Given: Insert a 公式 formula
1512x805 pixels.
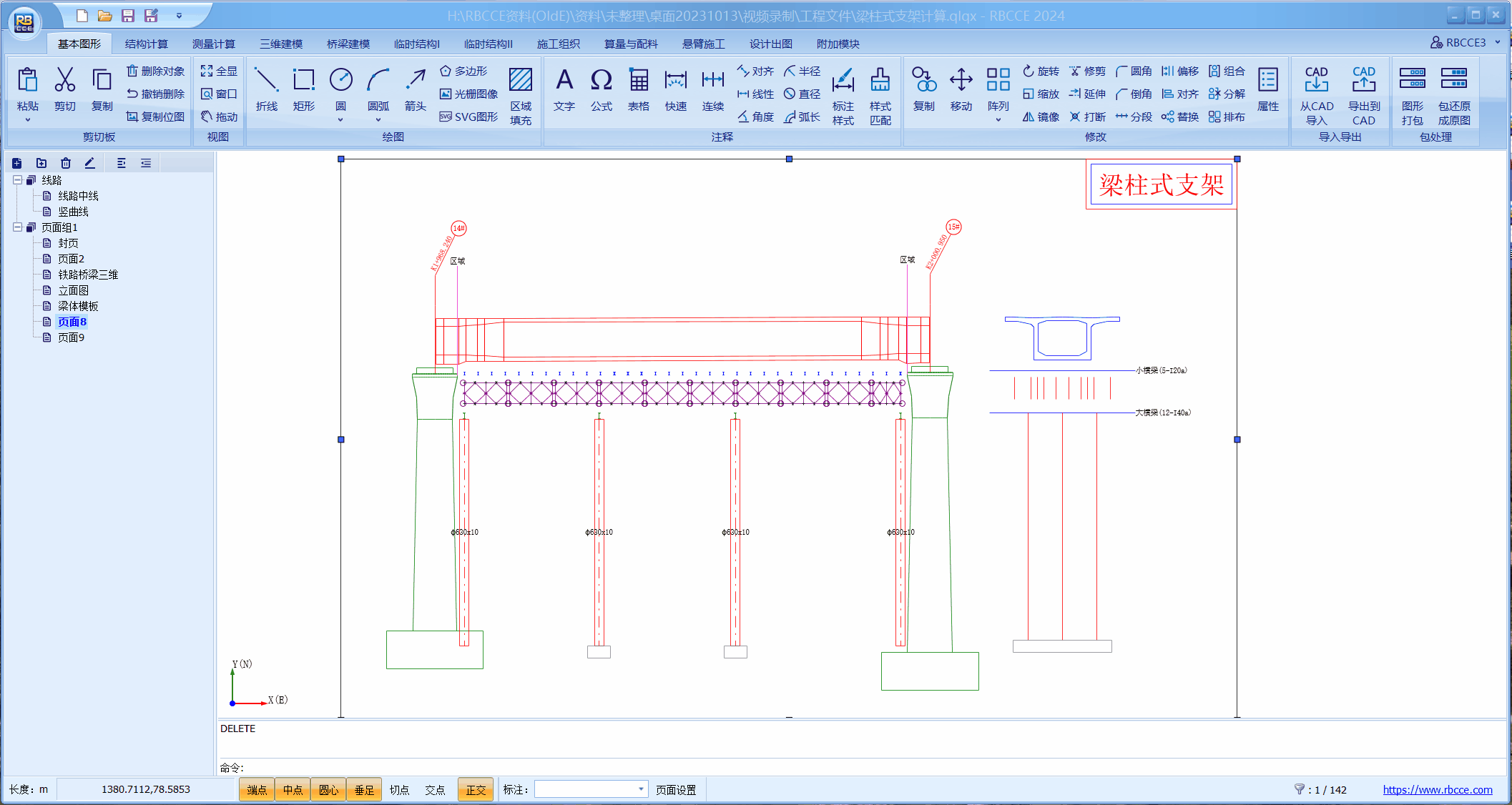Looking at the screenshot, I should pyautogui.click(x=602, y=90).
